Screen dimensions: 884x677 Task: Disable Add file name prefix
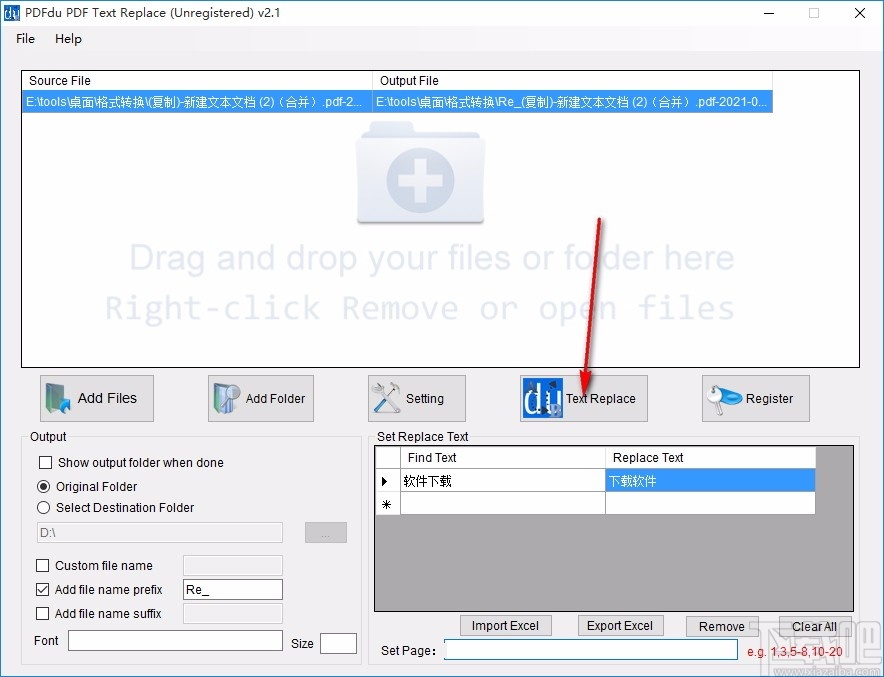tap(42, 589)
